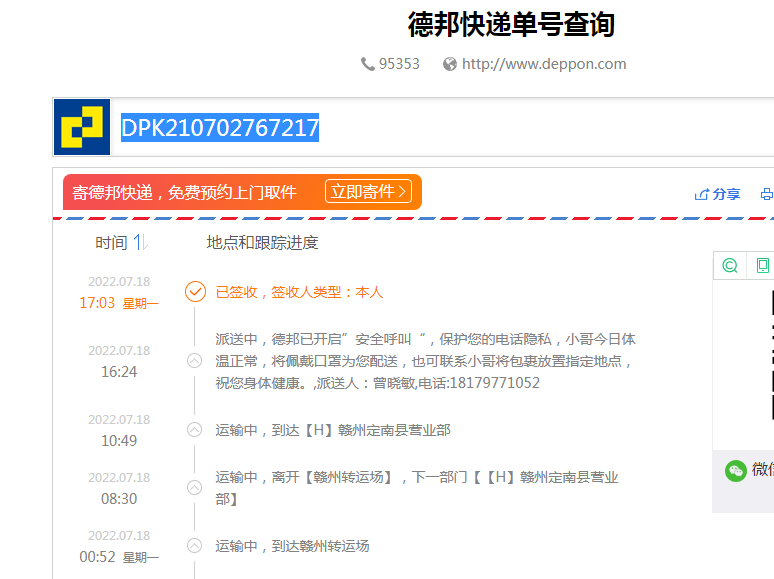
Task: Click the 10:49 timestamp
Action: coord(119,441)
